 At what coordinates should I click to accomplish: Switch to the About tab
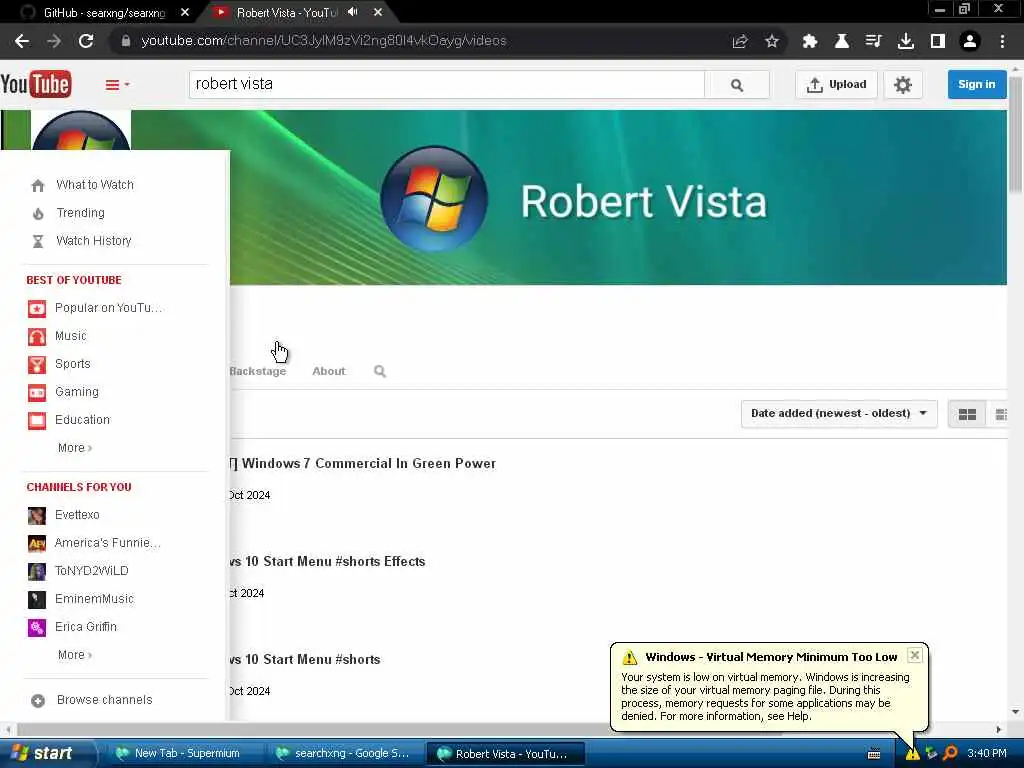[328, 371]
